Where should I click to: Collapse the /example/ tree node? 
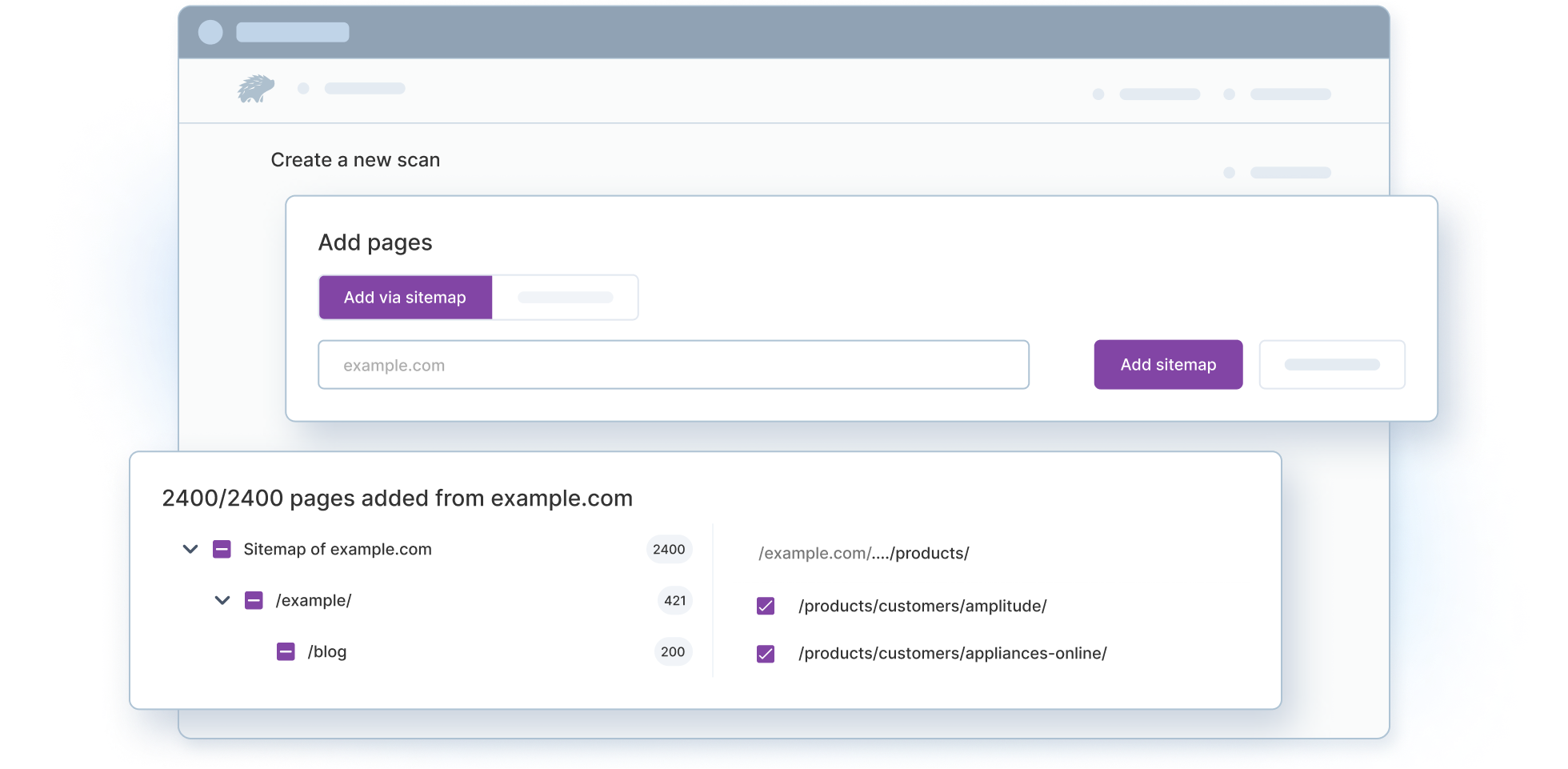pos(222,600)
